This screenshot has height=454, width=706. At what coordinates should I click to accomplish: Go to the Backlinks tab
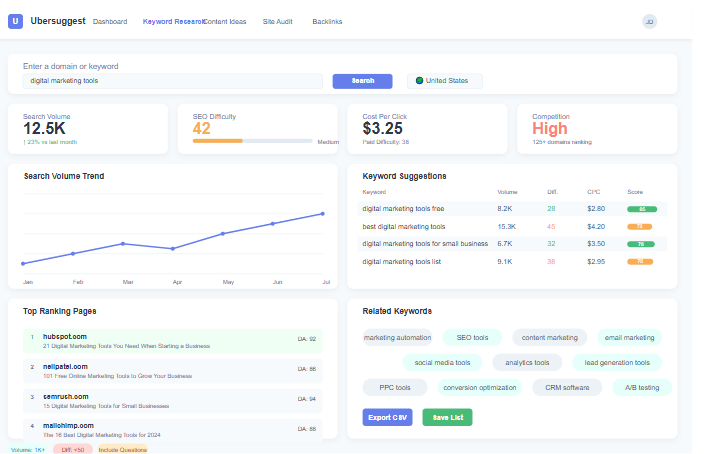pos(327,21)
